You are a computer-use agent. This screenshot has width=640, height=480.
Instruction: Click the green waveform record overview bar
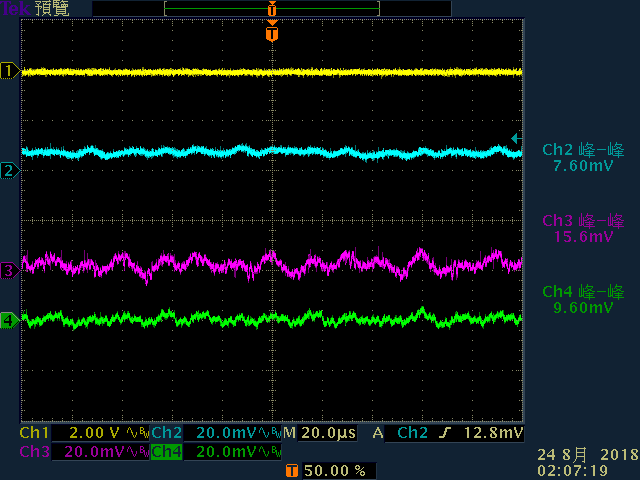[x=272, y=8]
